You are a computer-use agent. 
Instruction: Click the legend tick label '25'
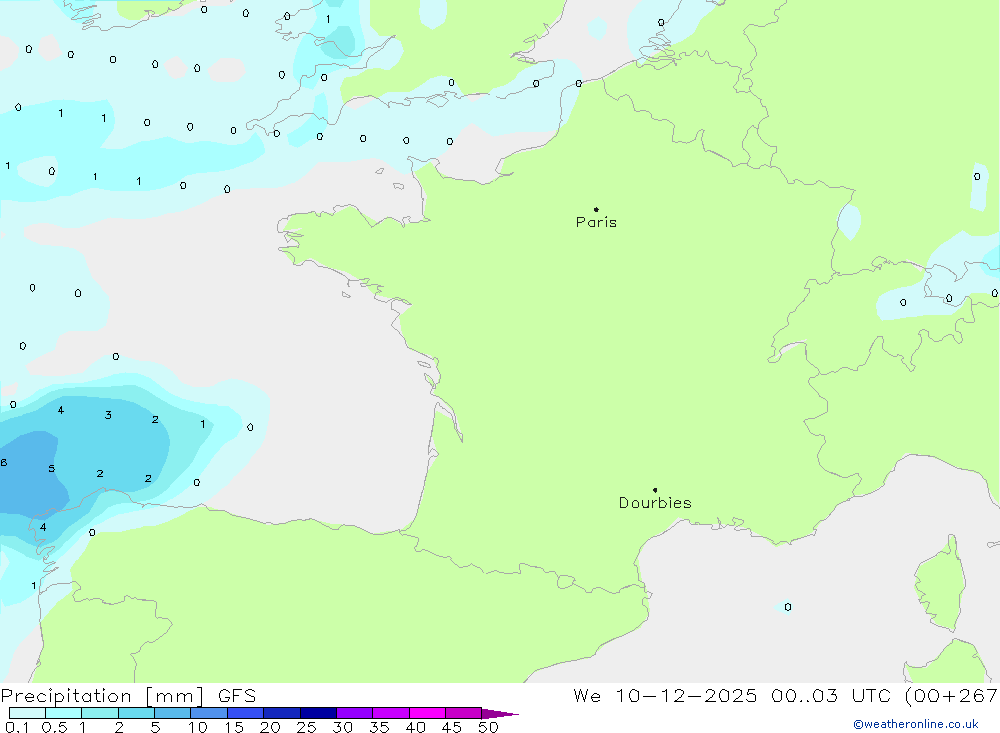click(x=307, y=727)
